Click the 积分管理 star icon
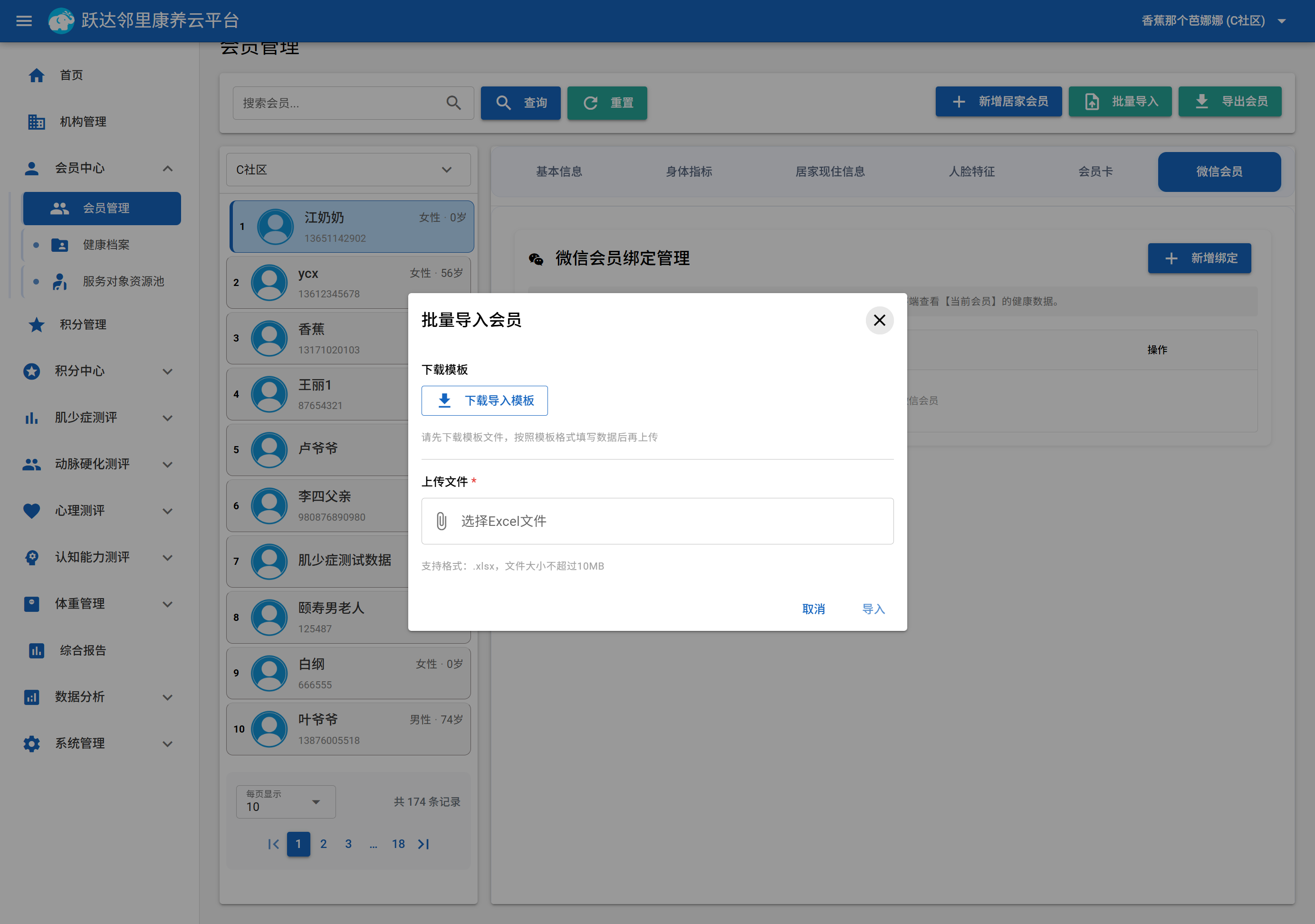Viewport: 1315px width, 924px height. (x=37, y=324)
